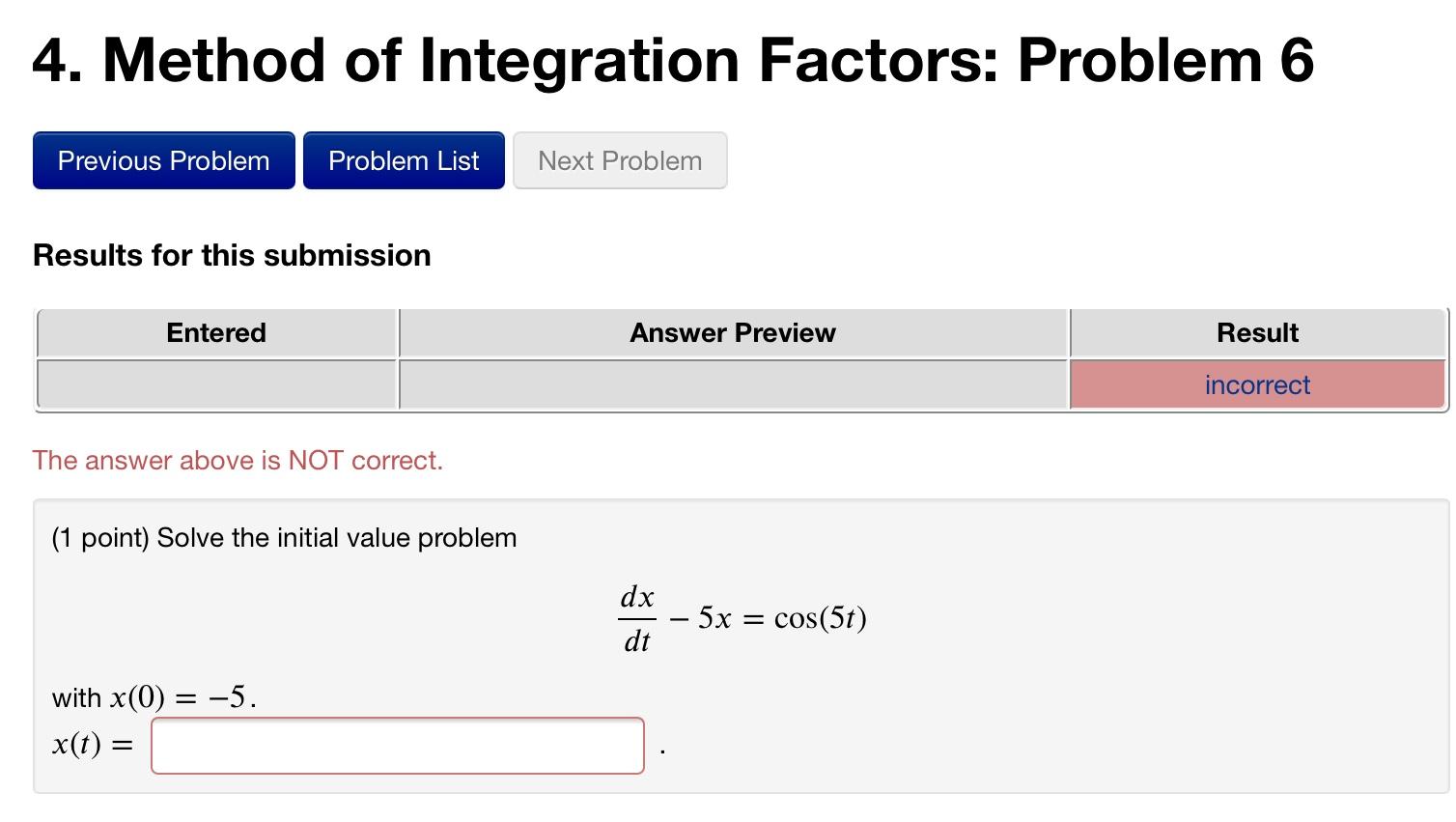The image size is (1456, 822).
Task: Click the empty Entered cell
Action: 216,384
